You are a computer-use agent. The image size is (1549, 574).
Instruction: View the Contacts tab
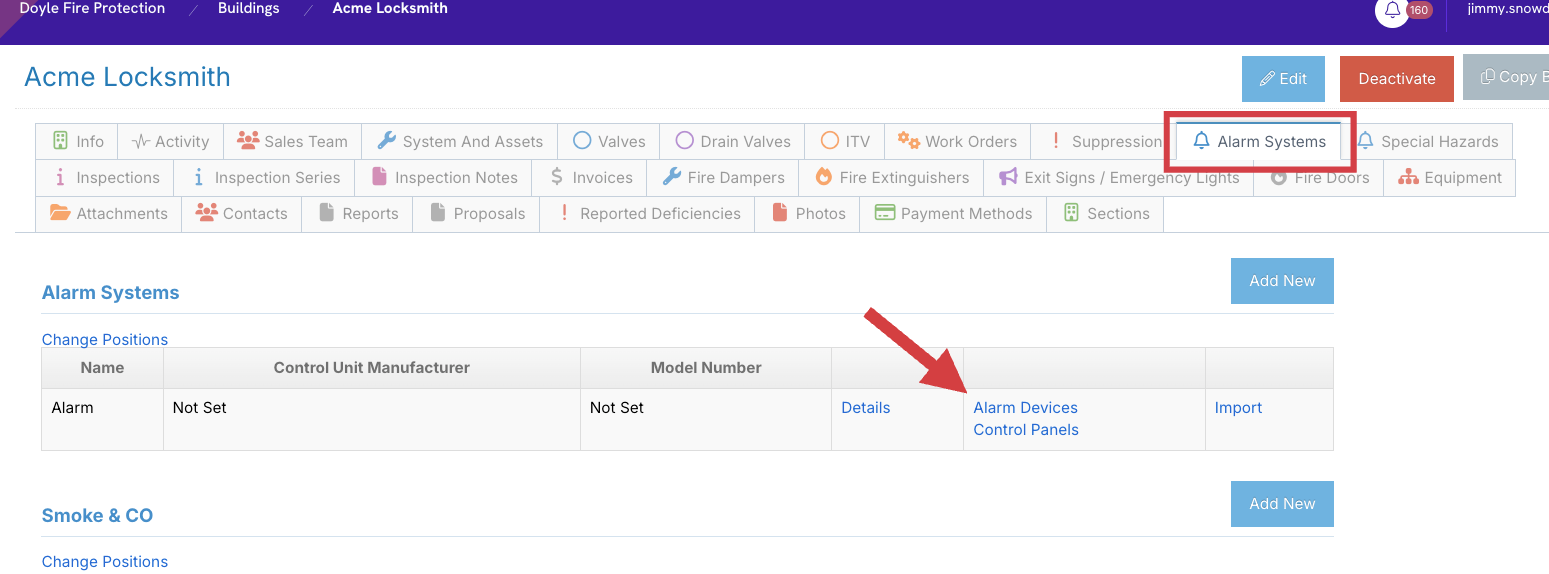(x=241, y=213)
